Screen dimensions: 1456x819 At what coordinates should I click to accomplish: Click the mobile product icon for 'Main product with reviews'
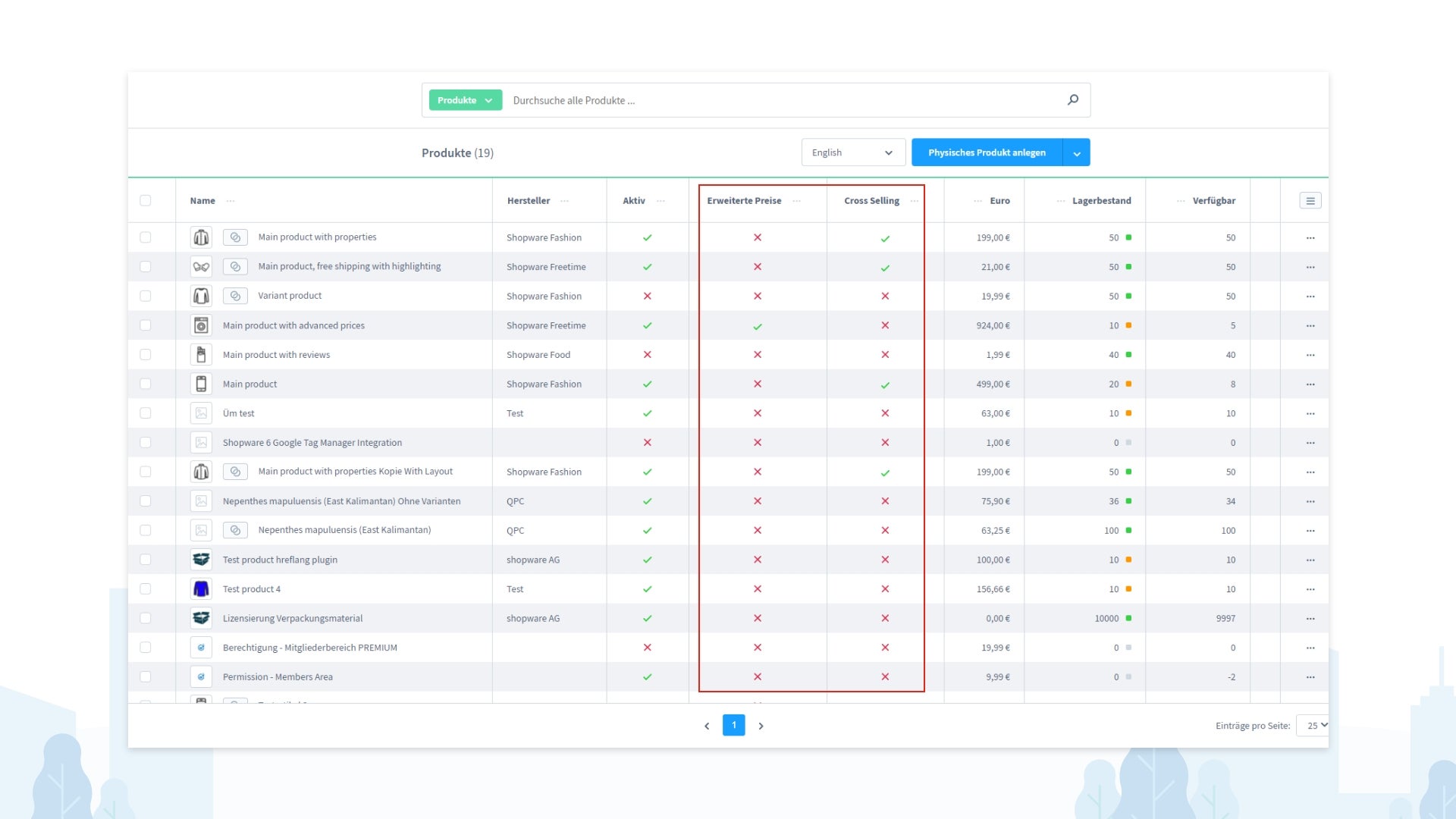click(x=201, y=354)
